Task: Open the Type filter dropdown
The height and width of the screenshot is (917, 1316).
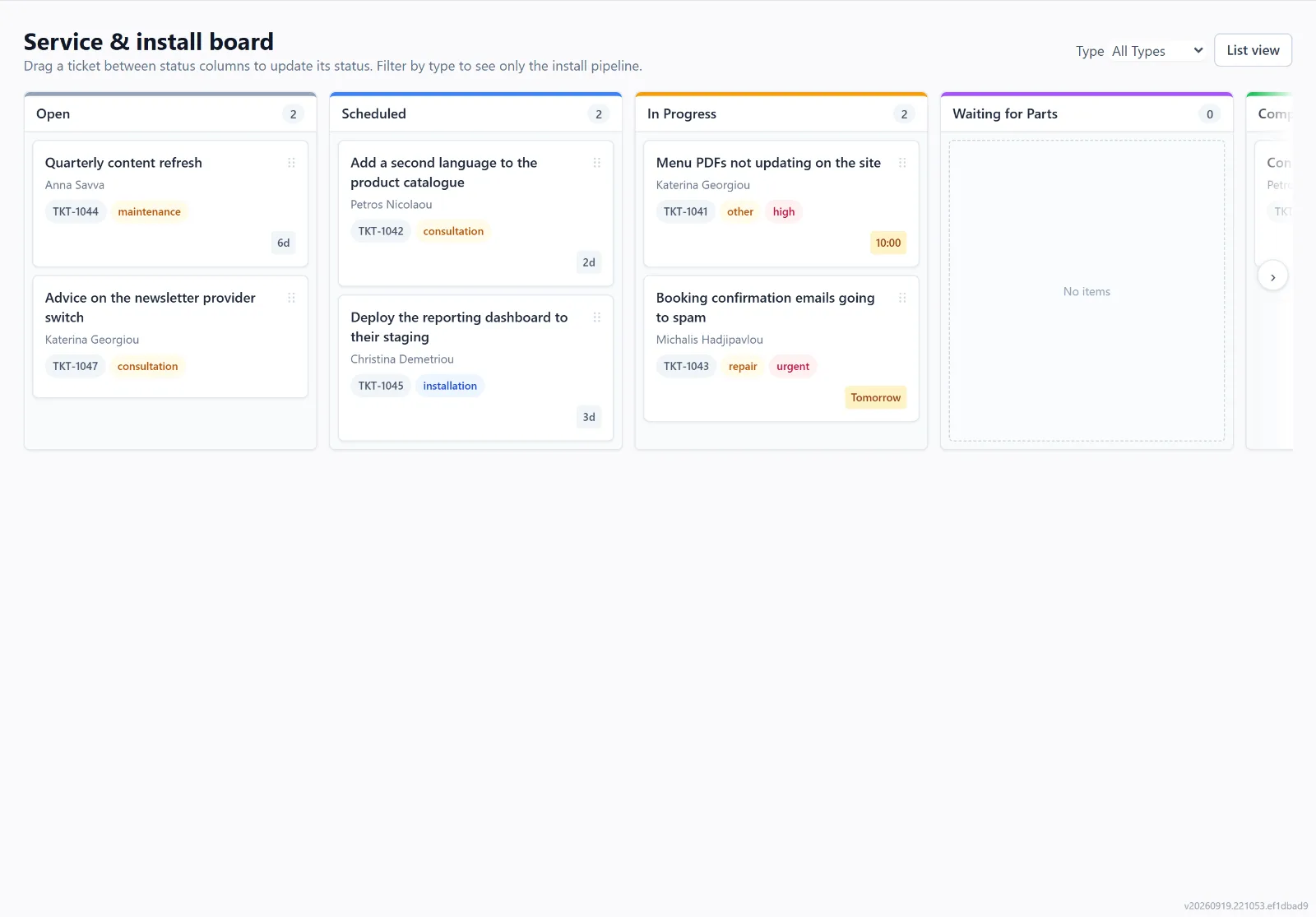Action: [1157, 51]
